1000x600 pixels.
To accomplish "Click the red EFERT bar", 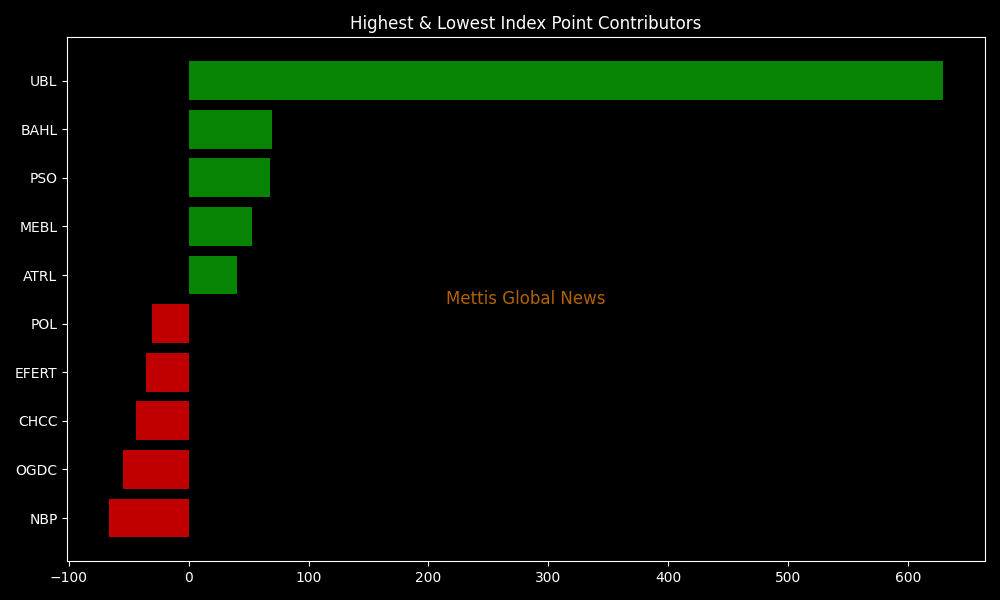I will coord(168,372).
